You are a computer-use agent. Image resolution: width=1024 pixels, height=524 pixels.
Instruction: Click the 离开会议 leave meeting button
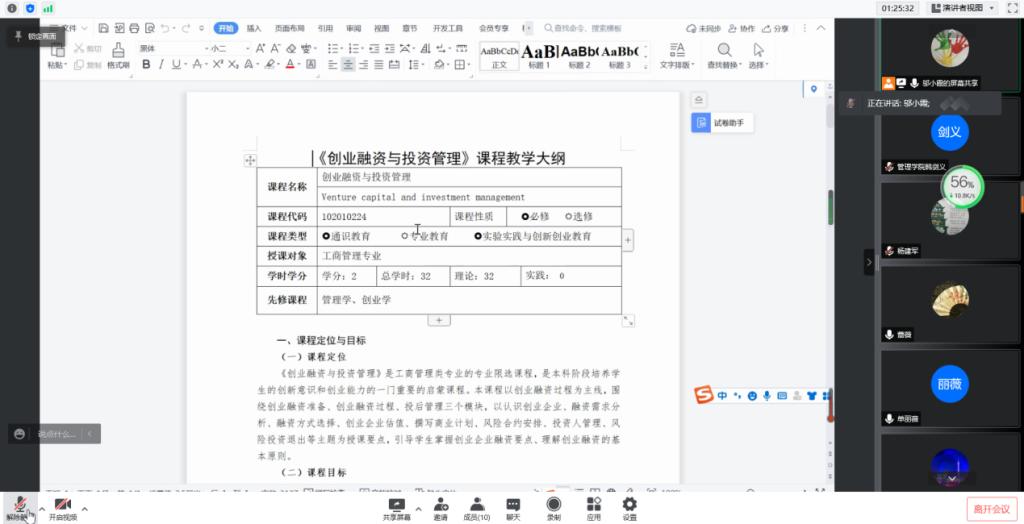pos(992,508)
